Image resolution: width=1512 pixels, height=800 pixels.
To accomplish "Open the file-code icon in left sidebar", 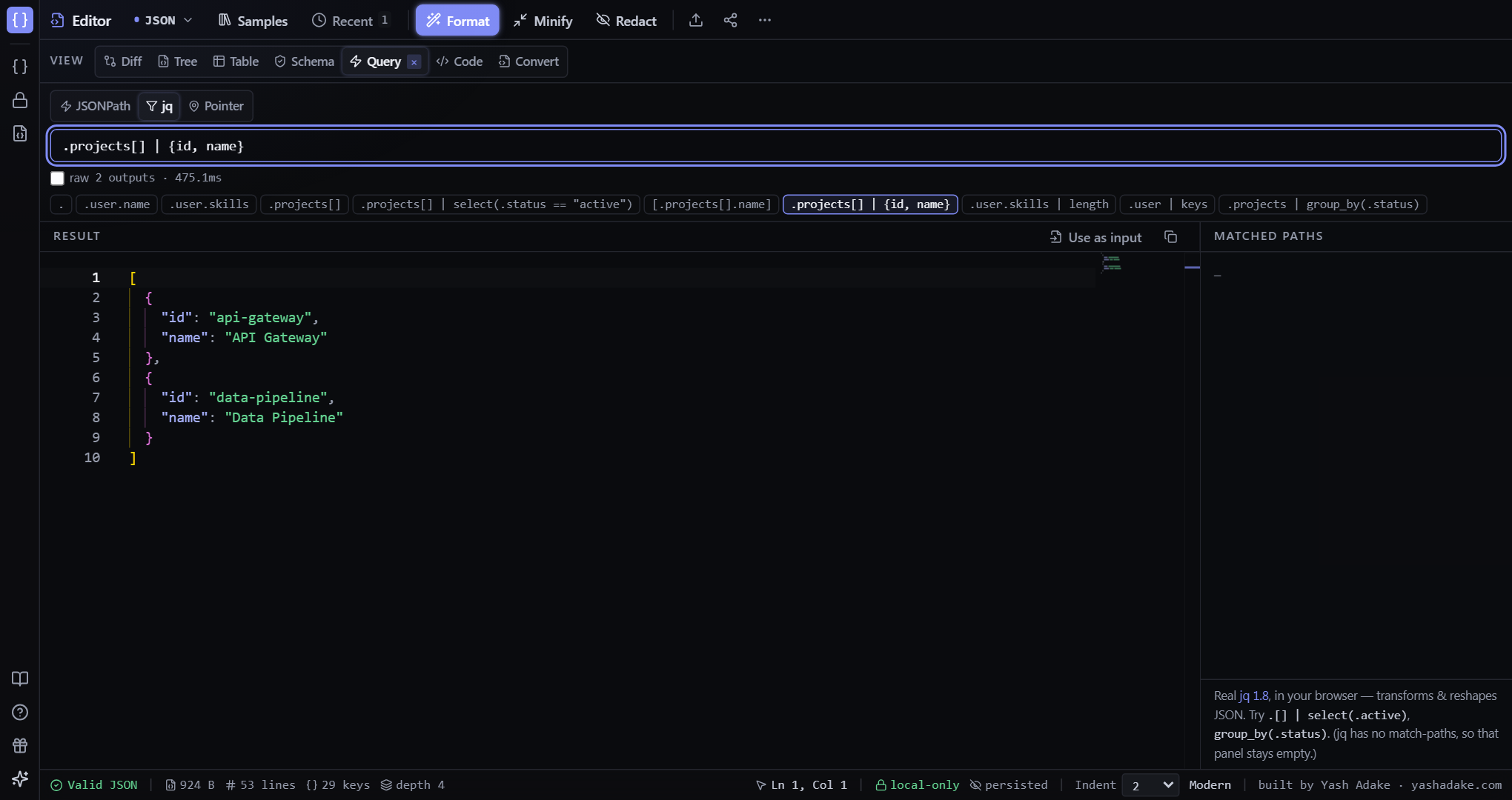I will [20, 133].
